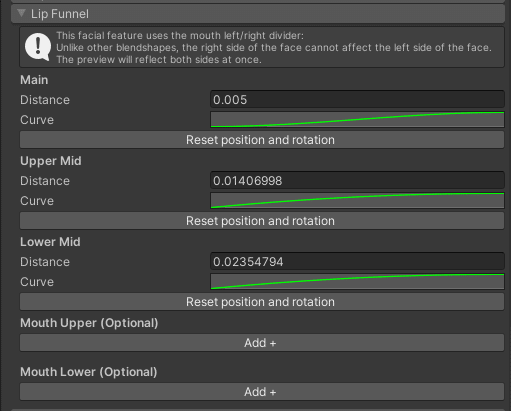Collapse the Lip Funnel foldout triangle
This screenshot has height=411, width=511.
pos(22,13)
